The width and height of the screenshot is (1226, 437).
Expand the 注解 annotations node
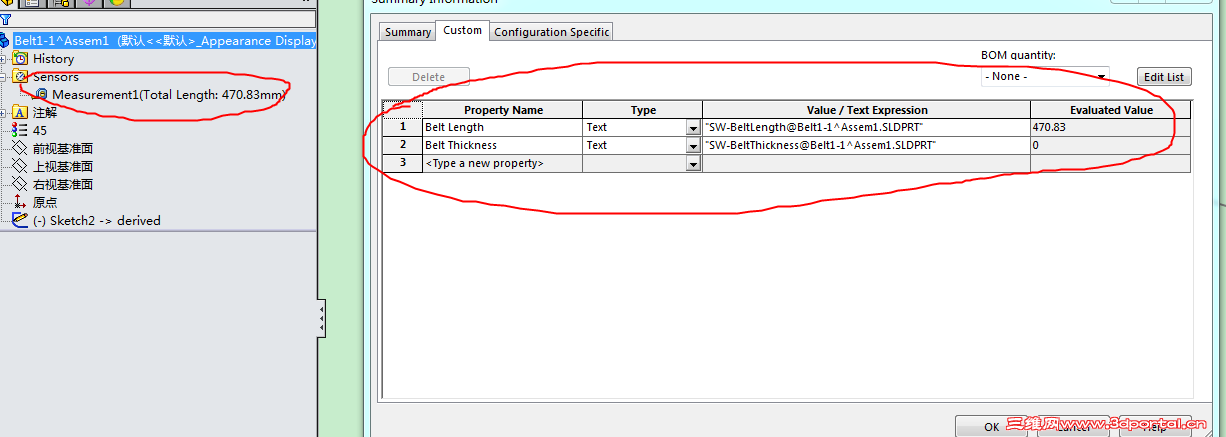[x=4, y=113]
